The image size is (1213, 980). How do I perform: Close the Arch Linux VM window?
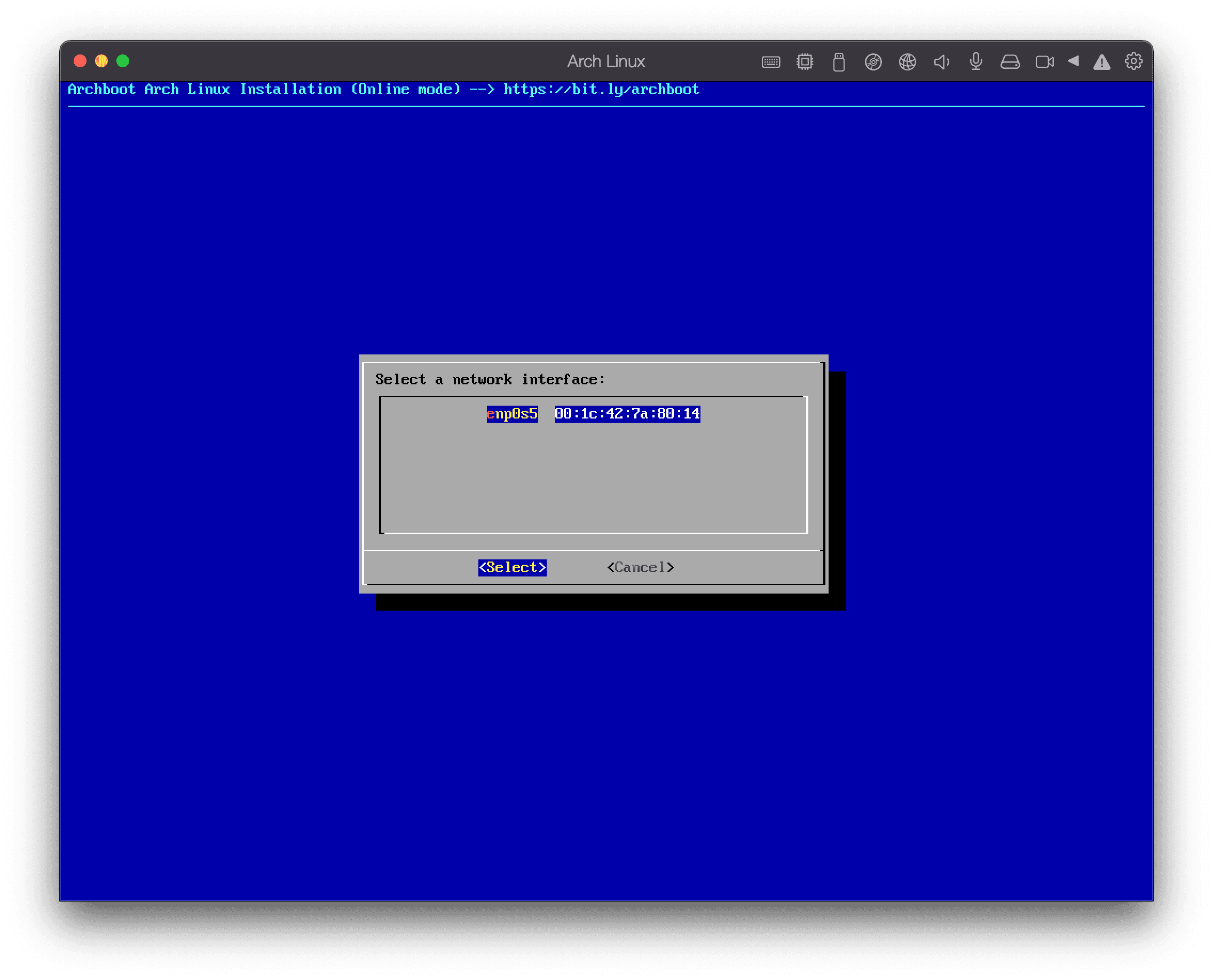click(x=80, y=61)
